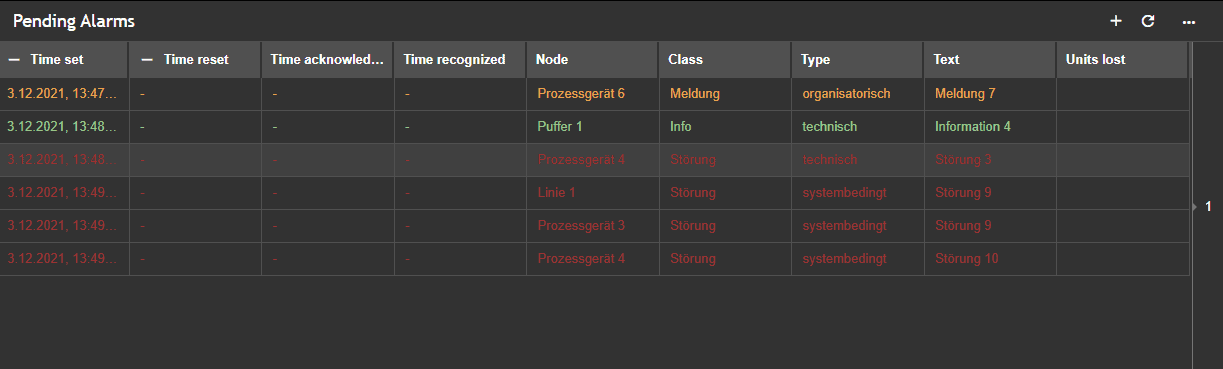This screenshot has width=1223, height=369.
Task: Click the Time acknowledged column header
Action: [x=328, y=60]
